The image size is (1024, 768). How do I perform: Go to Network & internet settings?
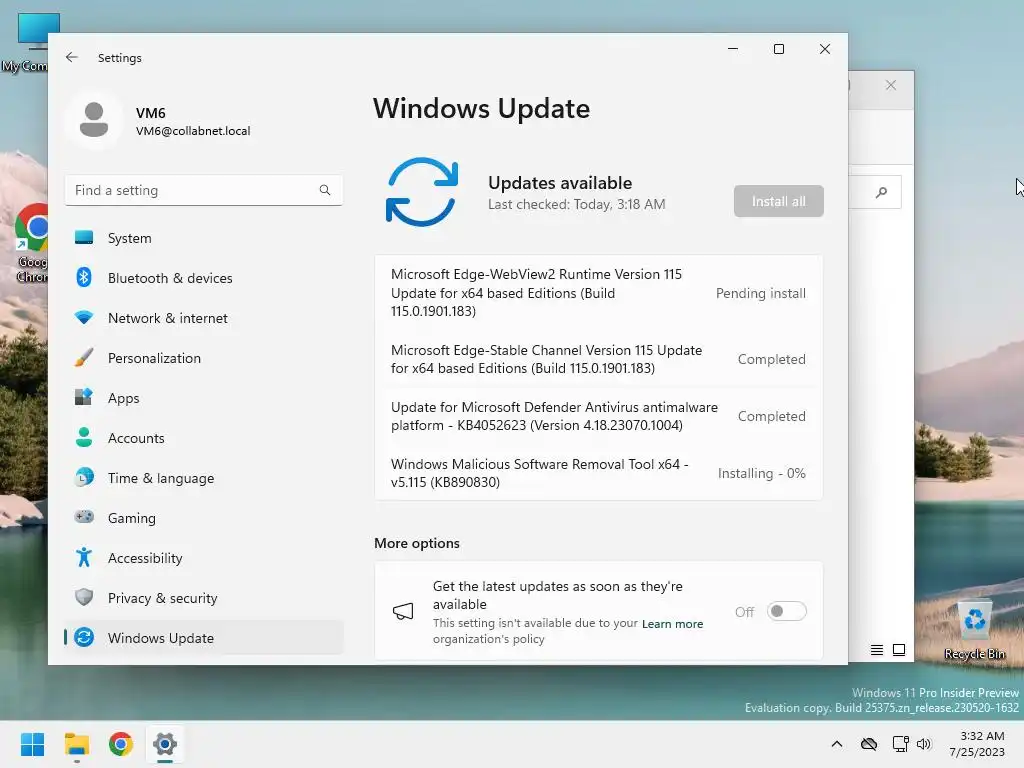[x=204, y=317]
